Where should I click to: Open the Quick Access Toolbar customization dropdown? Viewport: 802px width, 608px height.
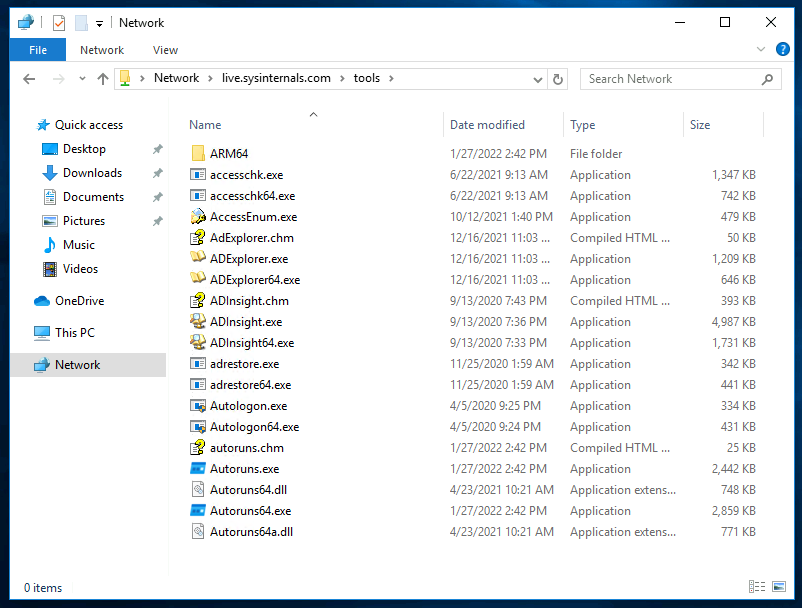(97, 22)
